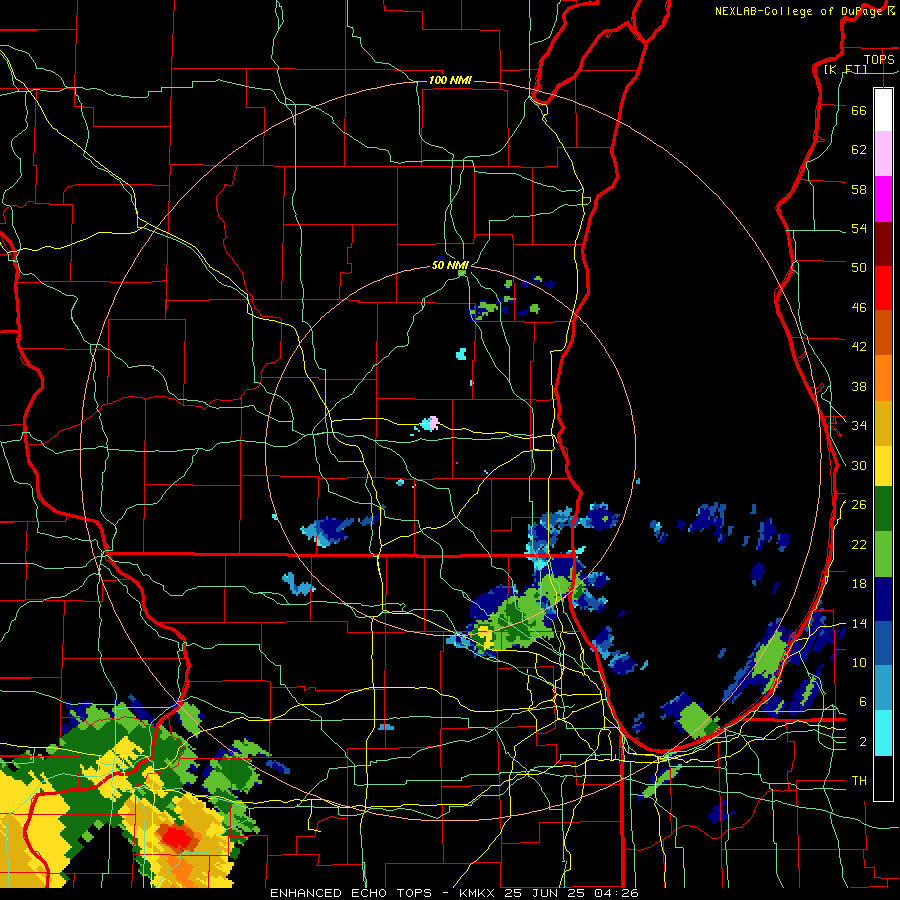Click the dark orange legend segment near 42
The image size is (900, 900).
[883, 332]
